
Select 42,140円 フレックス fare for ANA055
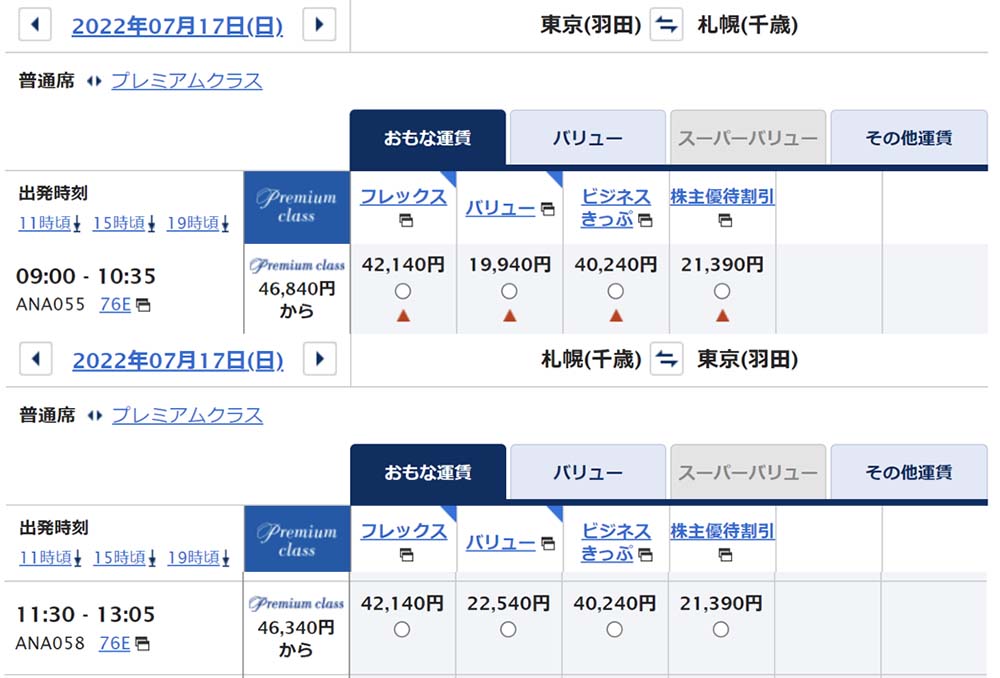(x=402, y=291)
